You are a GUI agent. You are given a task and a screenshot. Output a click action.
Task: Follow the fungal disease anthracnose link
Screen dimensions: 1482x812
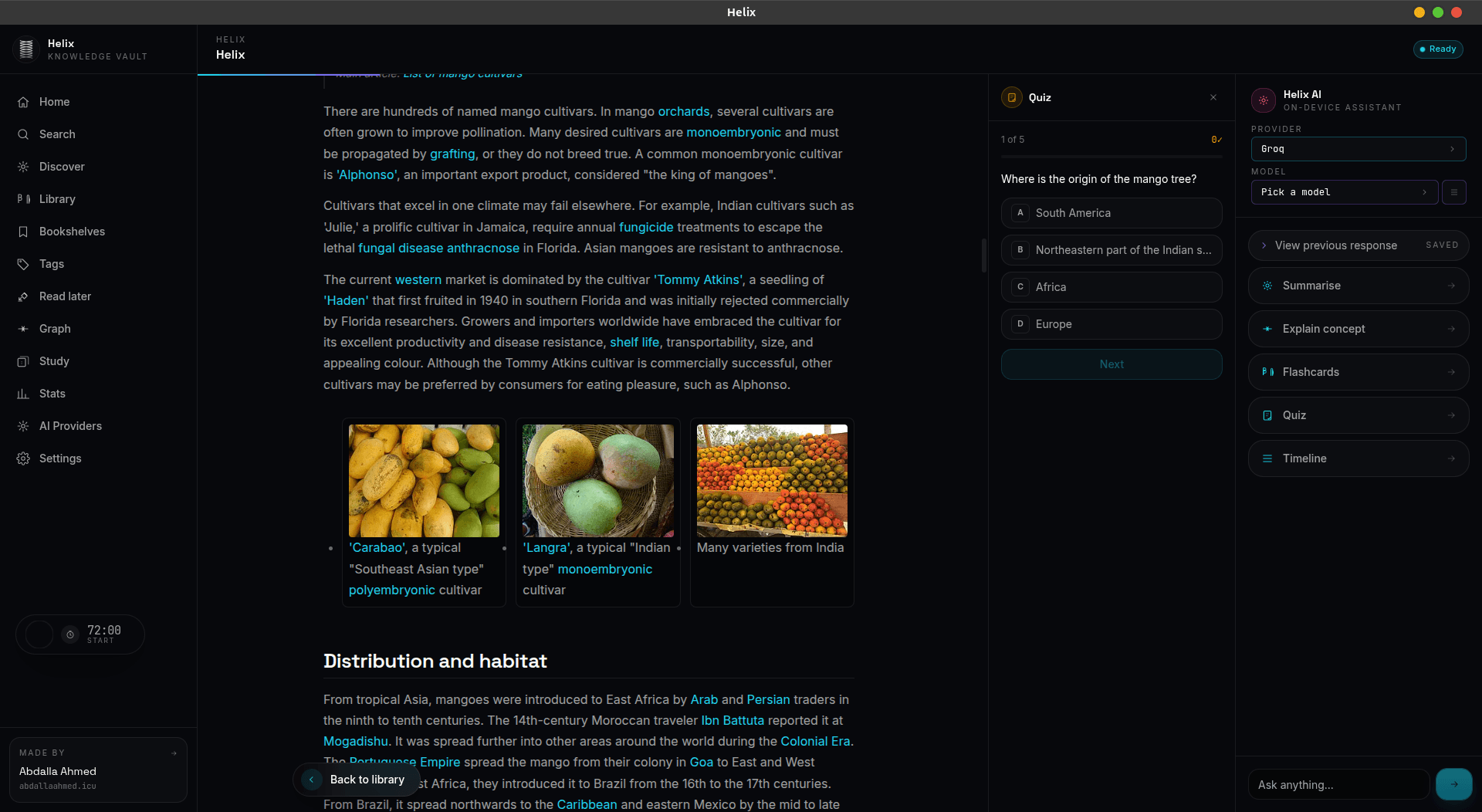point(438,248)
